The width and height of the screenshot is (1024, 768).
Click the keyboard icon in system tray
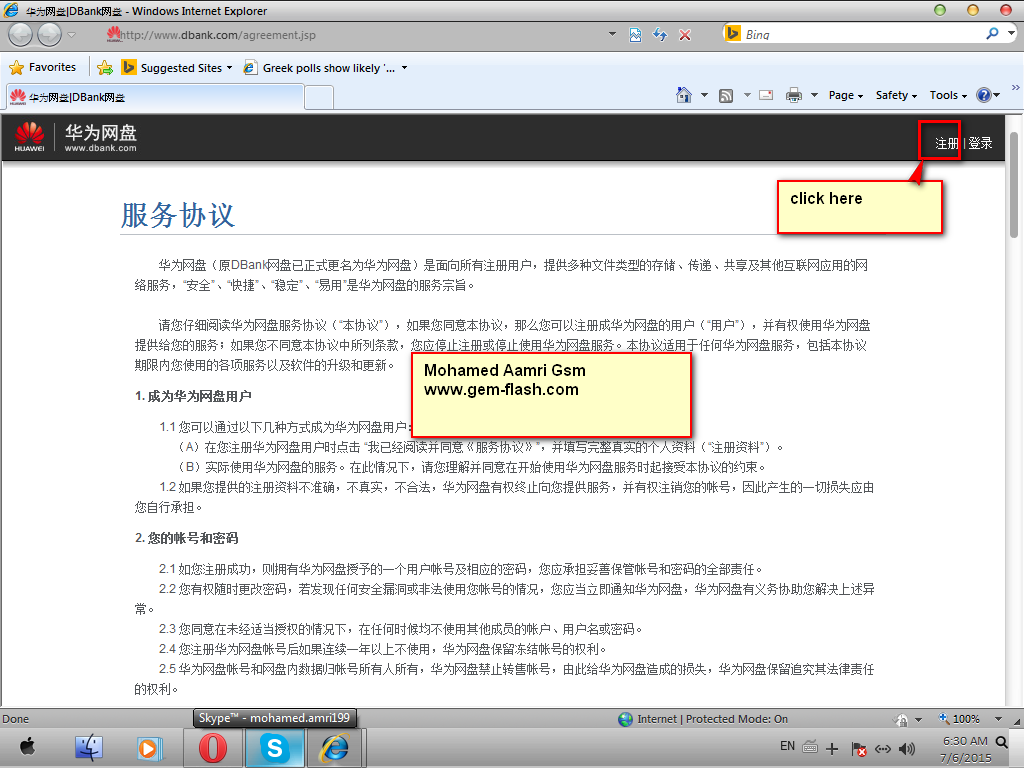[x=810, y=746]
